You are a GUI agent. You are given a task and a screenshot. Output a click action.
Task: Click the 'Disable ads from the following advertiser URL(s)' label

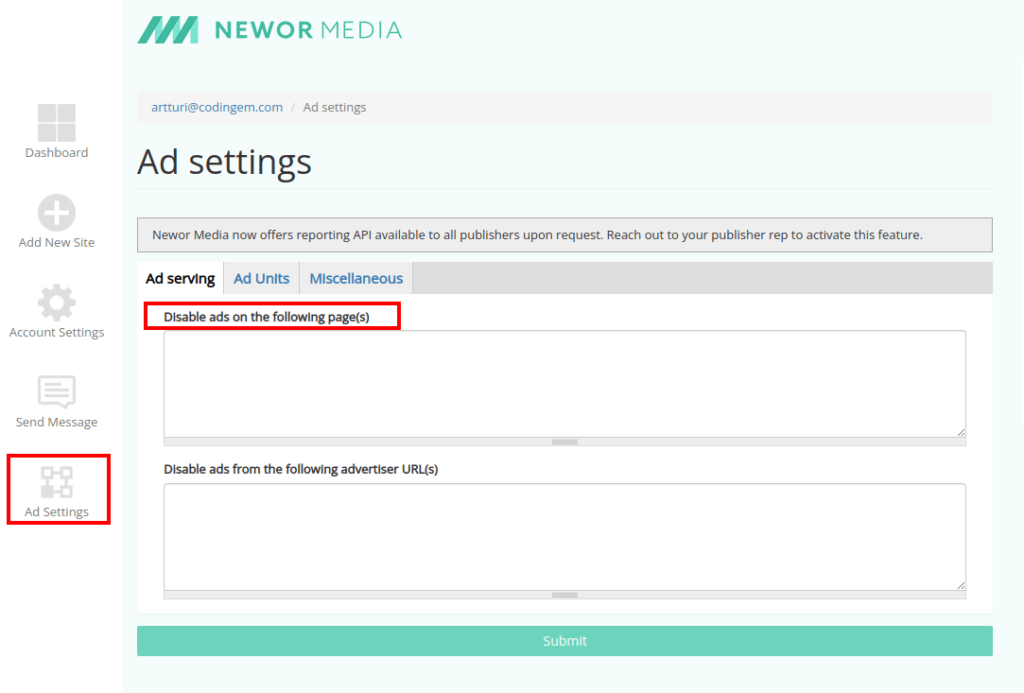[x=300, y=469]
